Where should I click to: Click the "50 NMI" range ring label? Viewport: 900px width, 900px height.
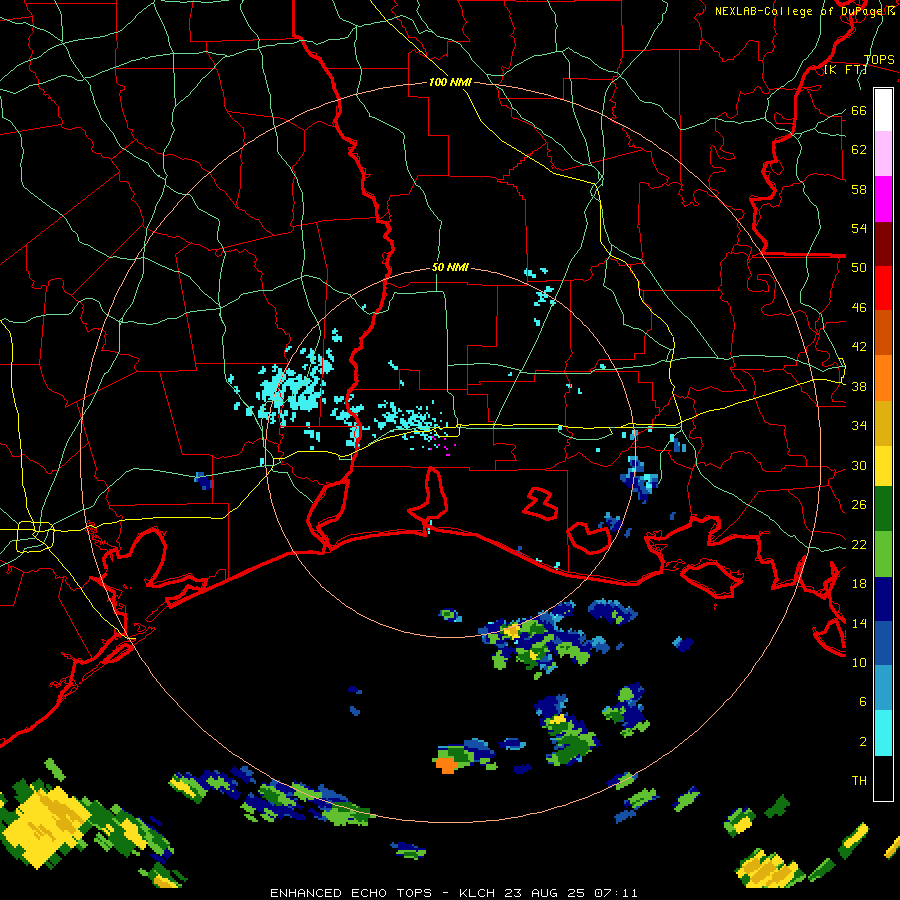450,267
